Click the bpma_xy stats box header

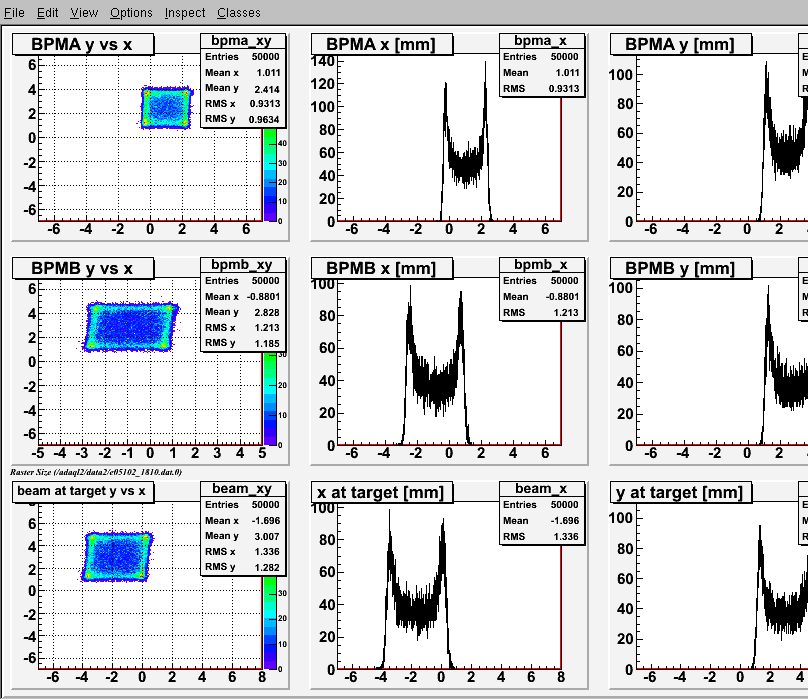[242, 41]
